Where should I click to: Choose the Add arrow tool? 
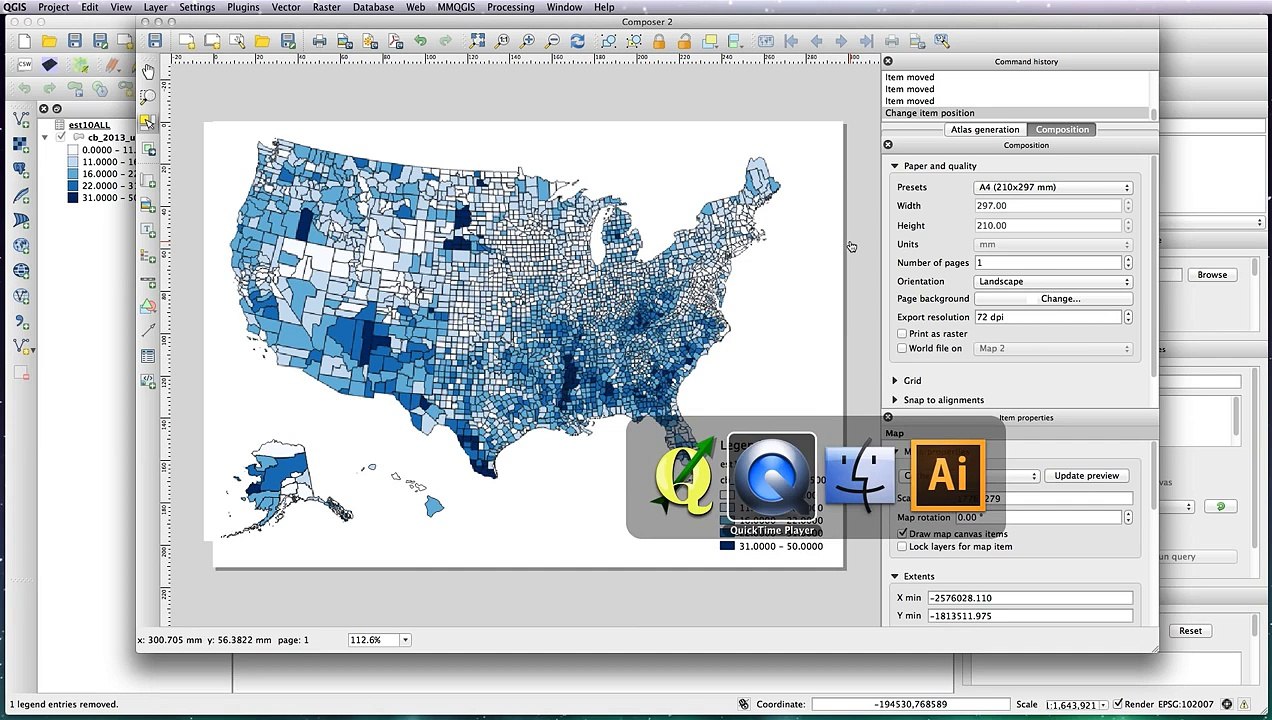[148, 330]
